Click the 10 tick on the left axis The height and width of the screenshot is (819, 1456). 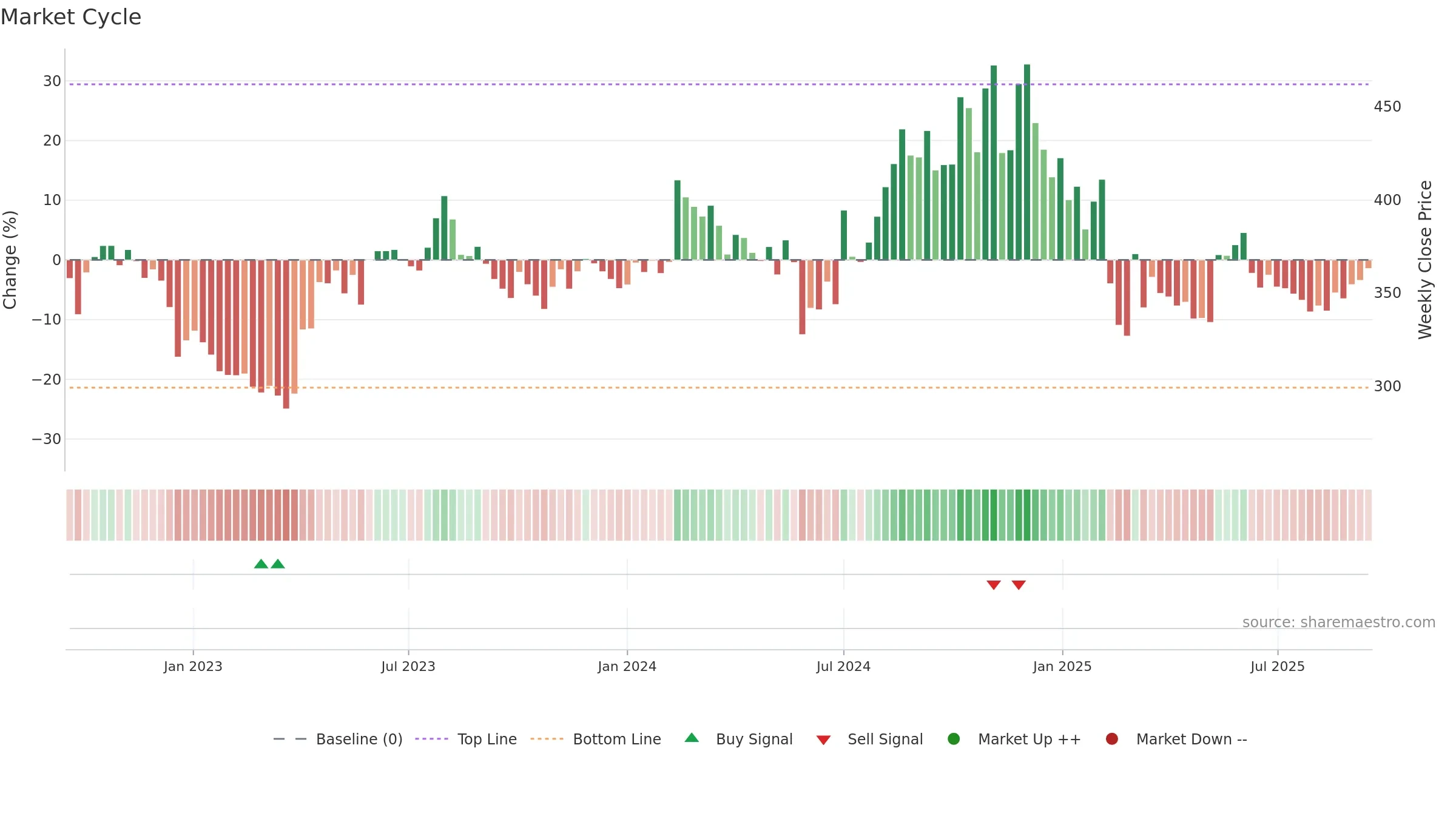coord(52,200)
